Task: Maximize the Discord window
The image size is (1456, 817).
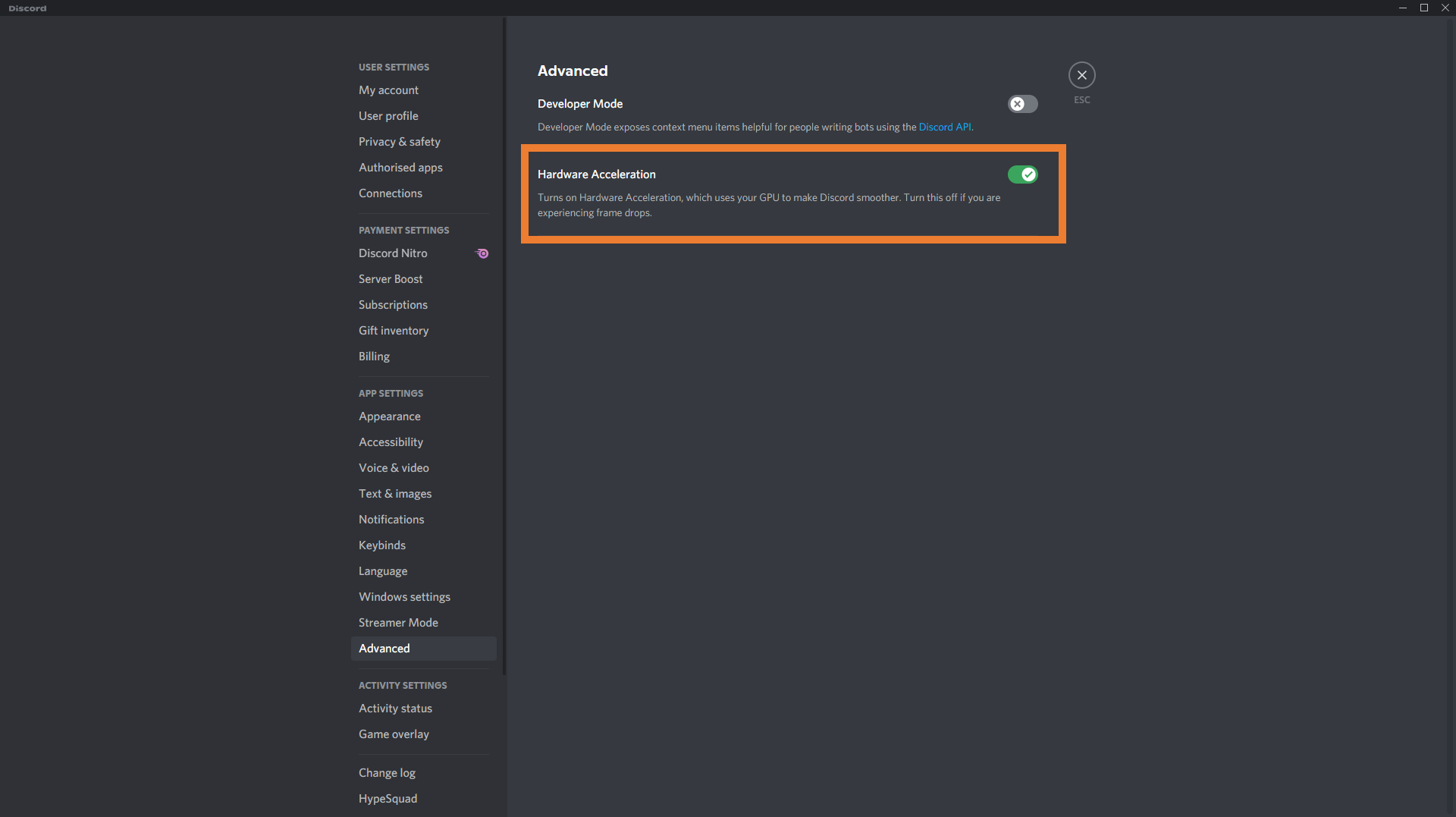Action: 1424,8
